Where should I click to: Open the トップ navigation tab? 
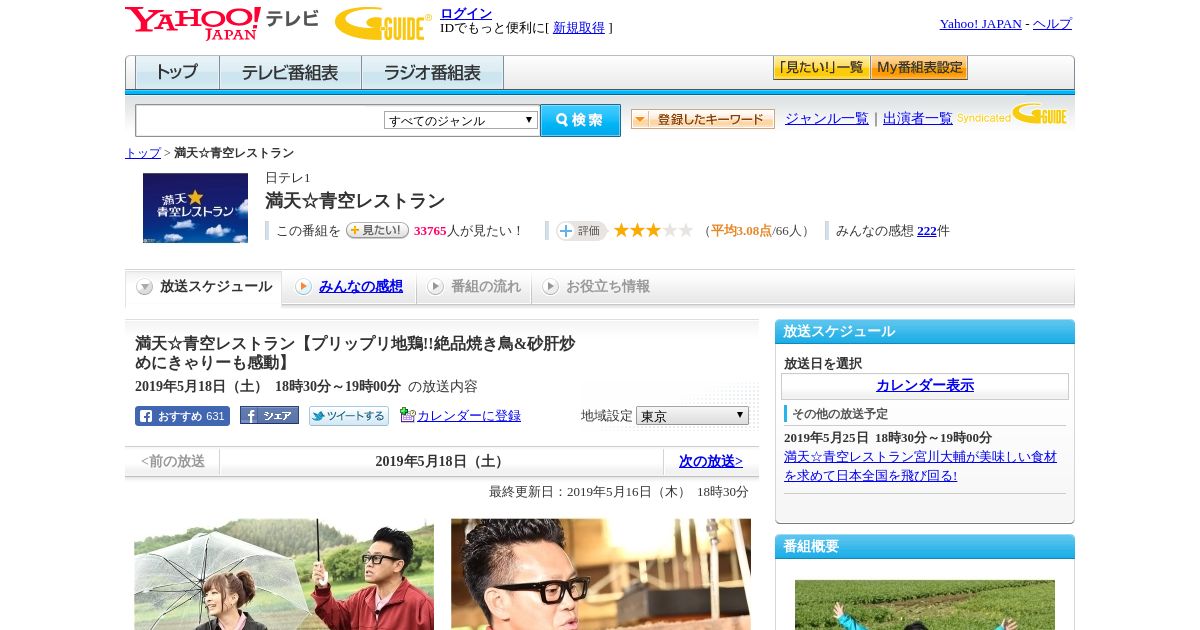[177, 73]
